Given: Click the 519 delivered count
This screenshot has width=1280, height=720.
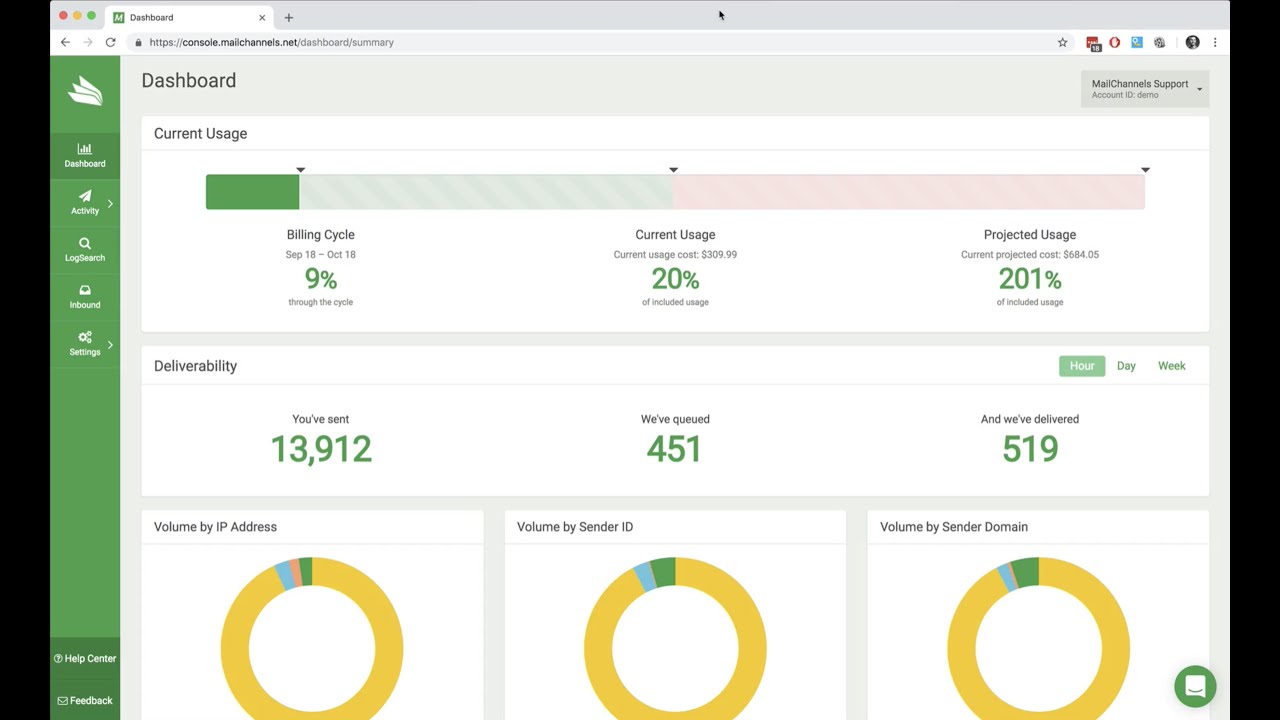Looking at the screenshot, I should coord(1030,449).
